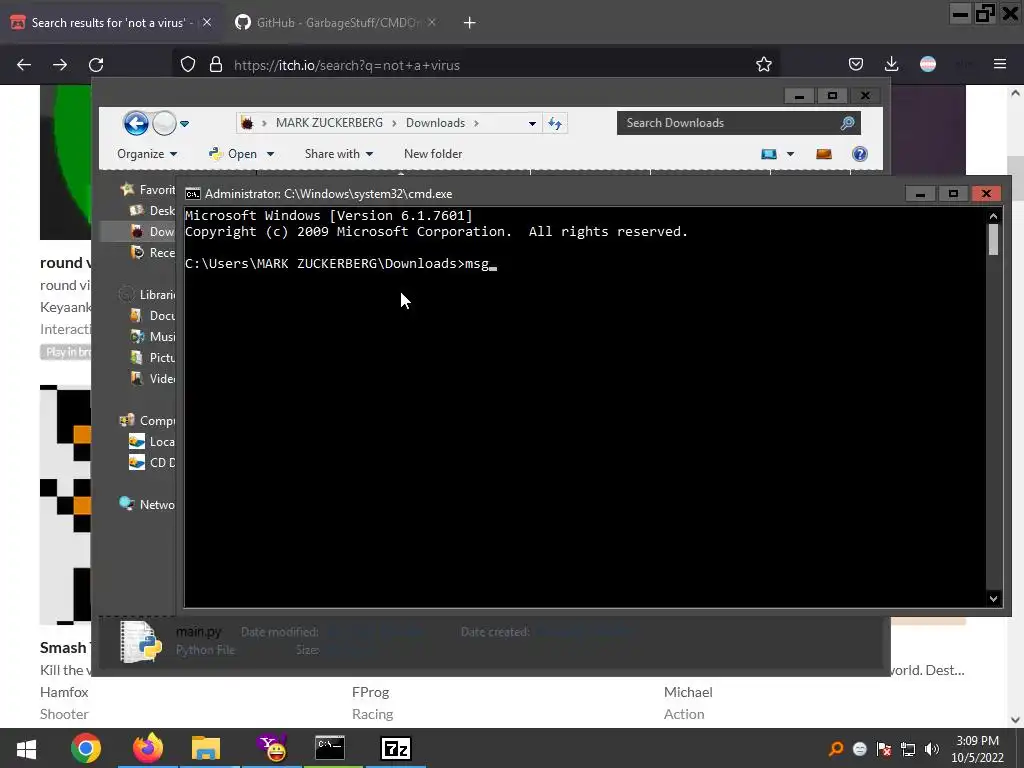Open cmd.exe title bar system icon
Screen dimensions: 1024x768
point(193,194)
